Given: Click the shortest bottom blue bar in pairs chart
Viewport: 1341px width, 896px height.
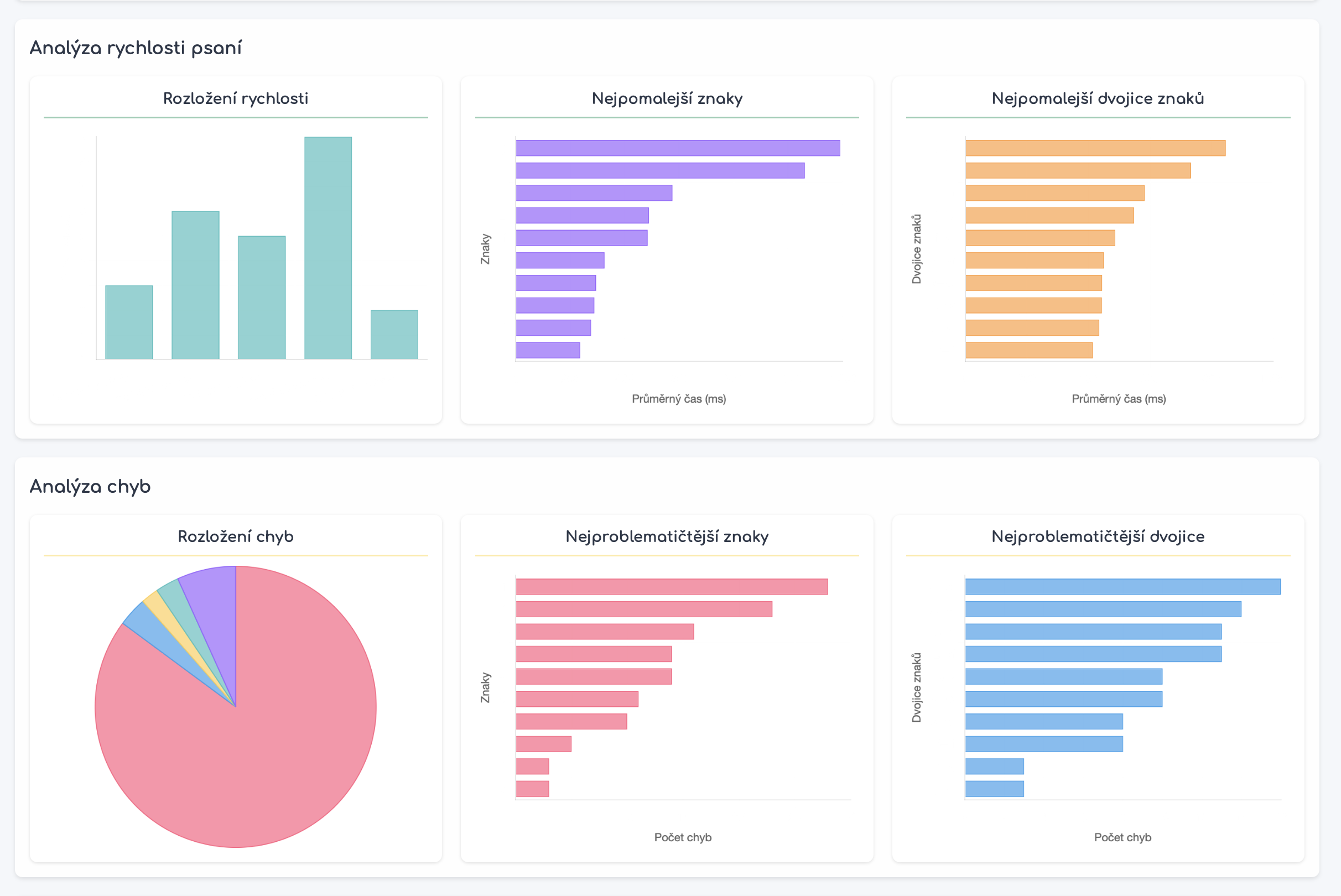Looking at the screenshot, I should tap(994, 789).
